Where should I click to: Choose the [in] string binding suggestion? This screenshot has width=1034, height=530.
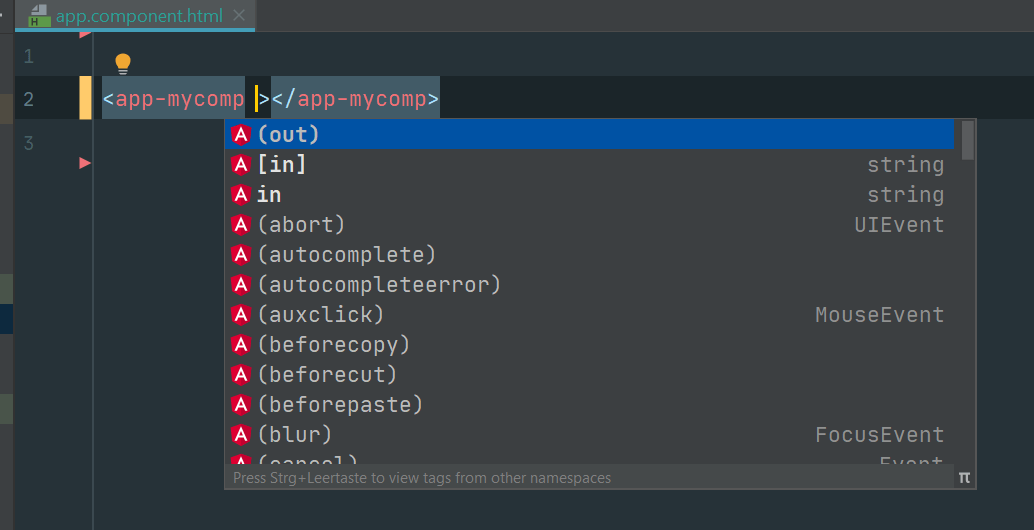282,164
